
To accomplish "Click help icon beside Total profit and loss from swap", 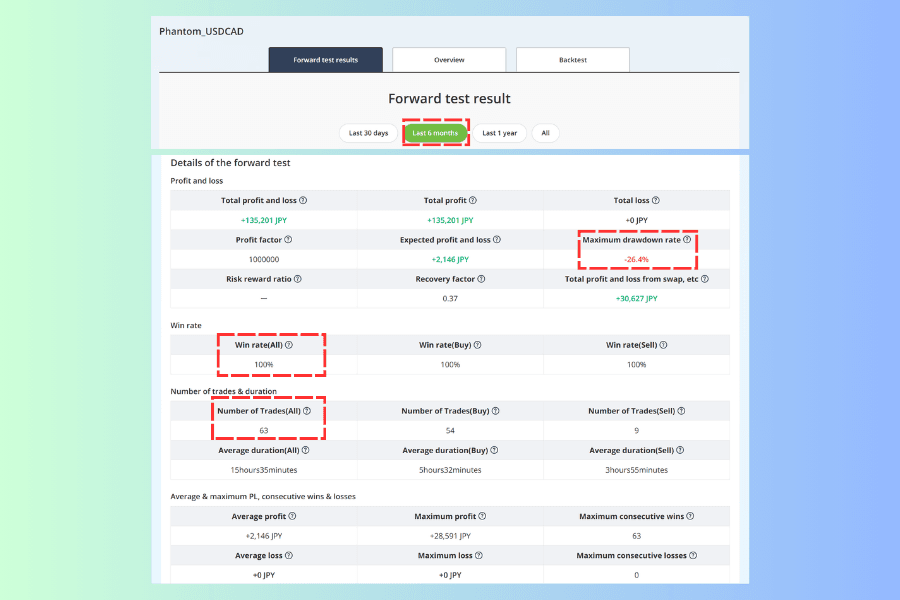I will pyautogui.click(x=705, y=279).
